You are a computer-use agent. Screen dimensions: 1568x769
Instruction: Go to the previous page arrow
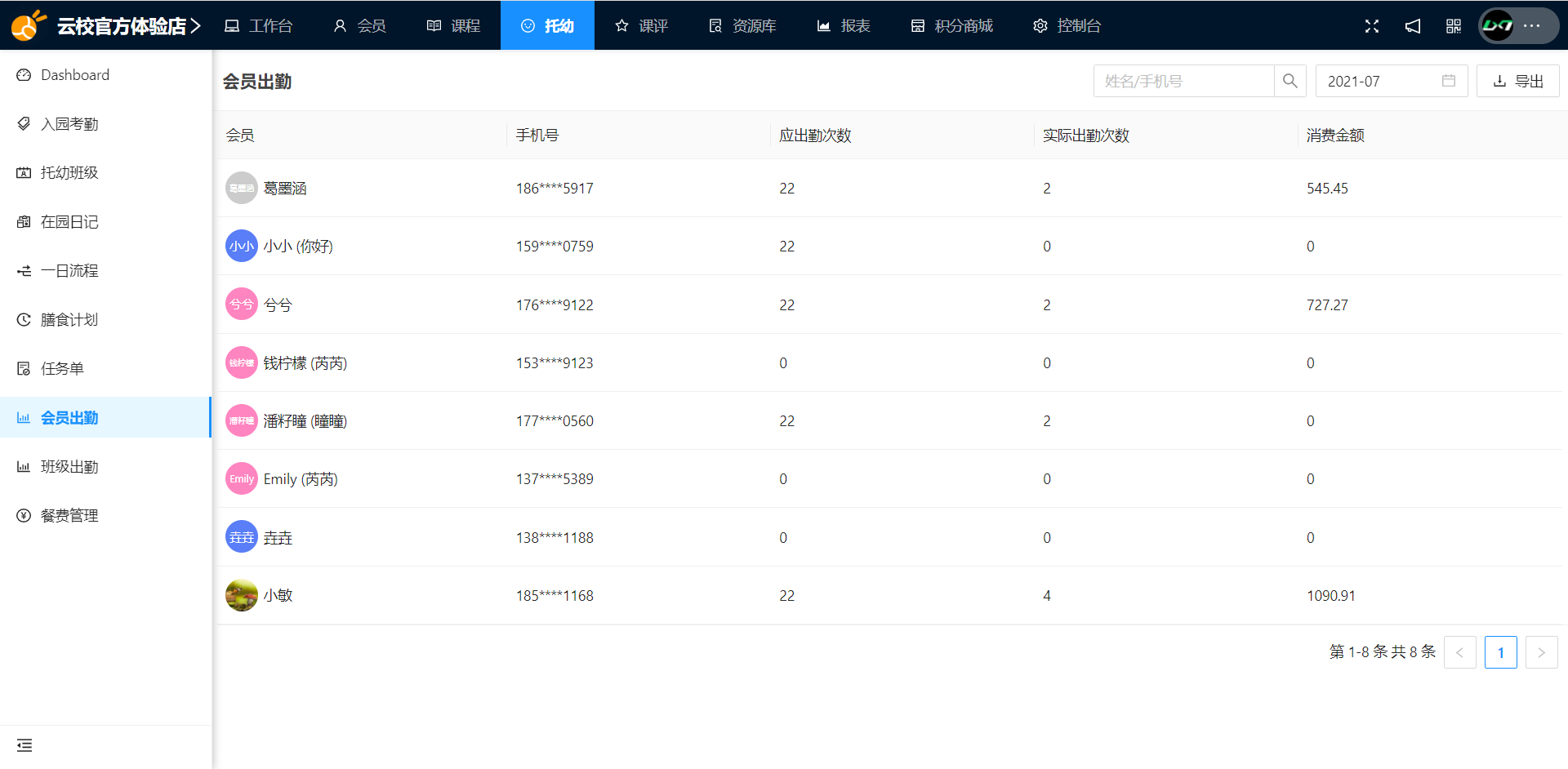[x=1460, y=652]
